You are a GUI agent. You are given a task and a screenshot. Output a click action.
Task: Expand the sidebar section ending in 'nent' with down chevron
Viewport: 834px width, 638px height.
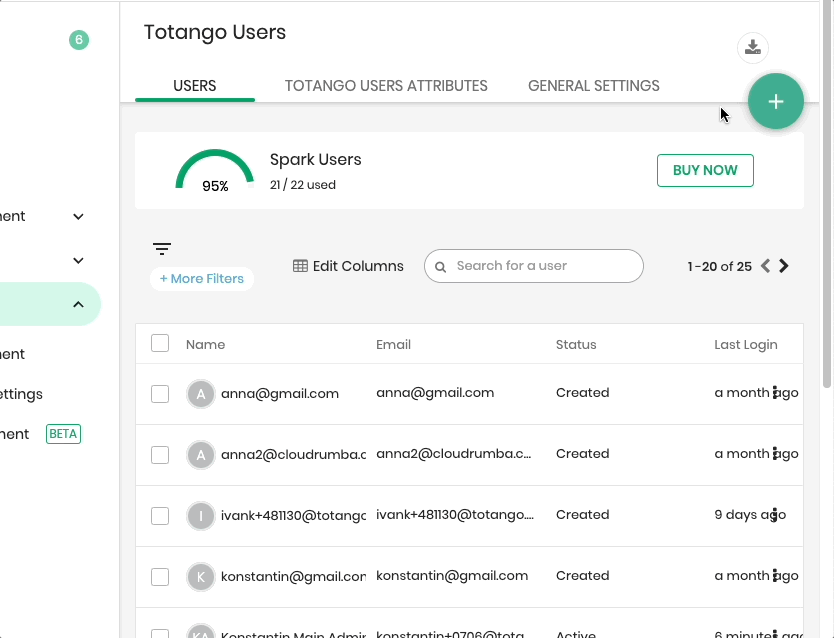tap(78, 216)
